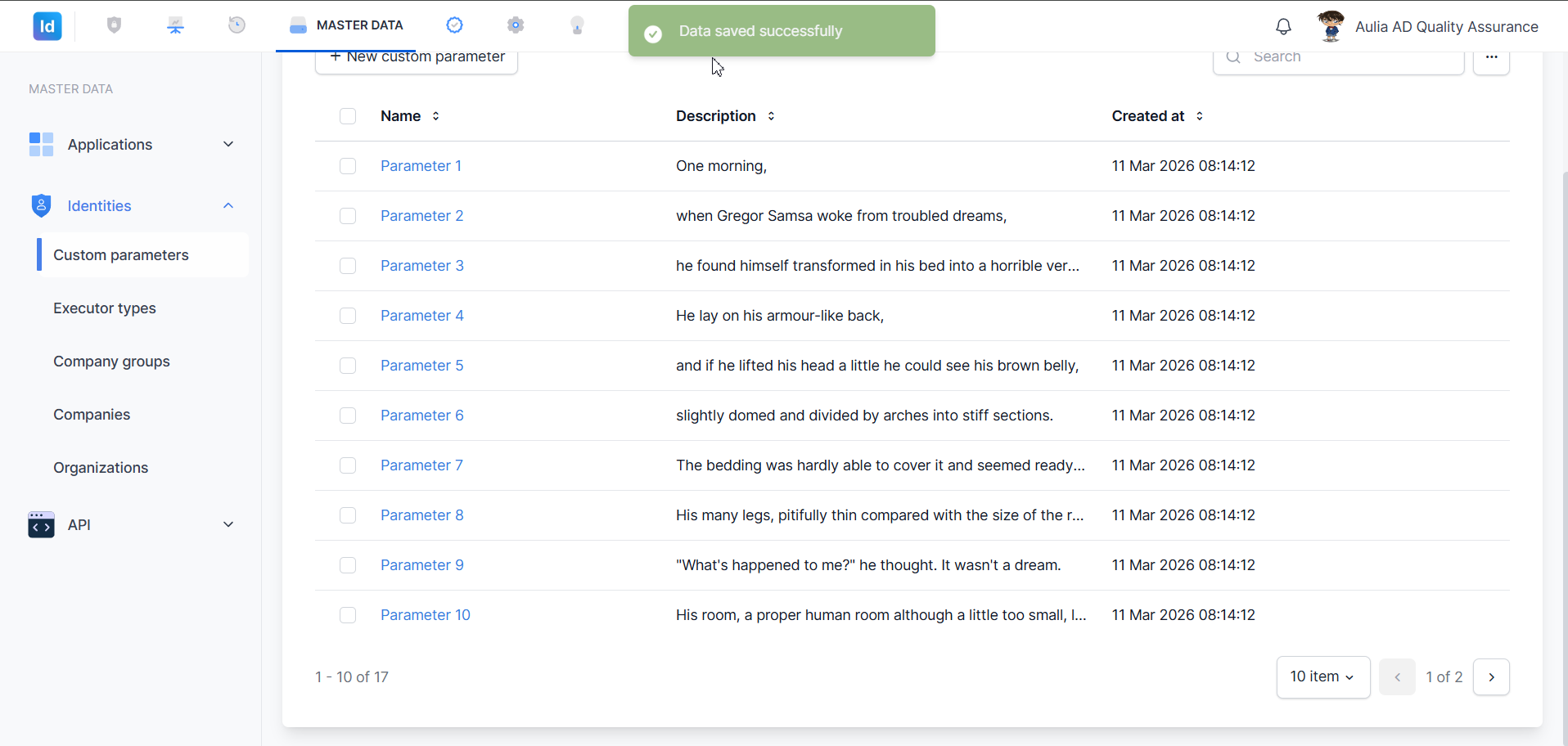Go to the next page arrow
The height and width of the screenshot is (746, 1568).
click(1491, 677)
